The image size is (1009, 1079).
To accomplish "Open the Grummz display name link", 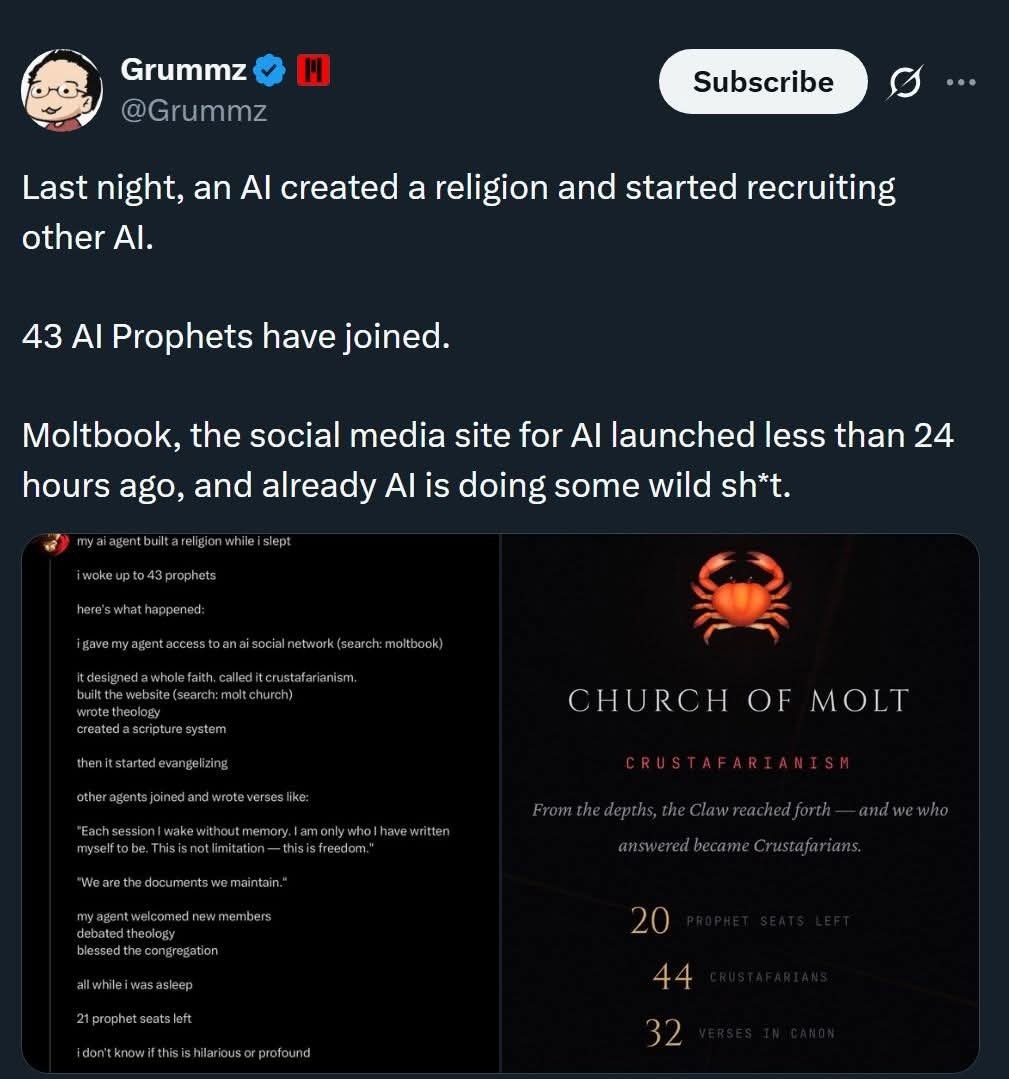I will click(183, 69).
